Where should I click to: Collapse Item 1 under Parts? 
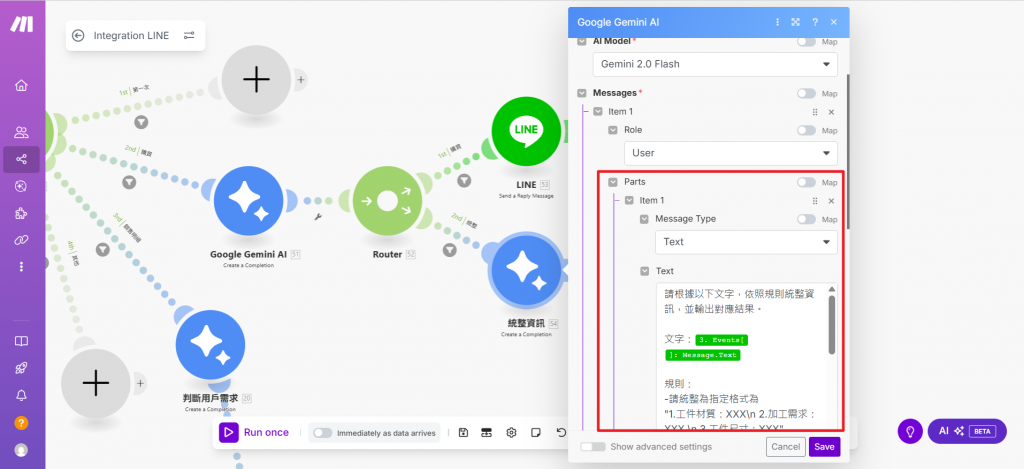point(629,201)
